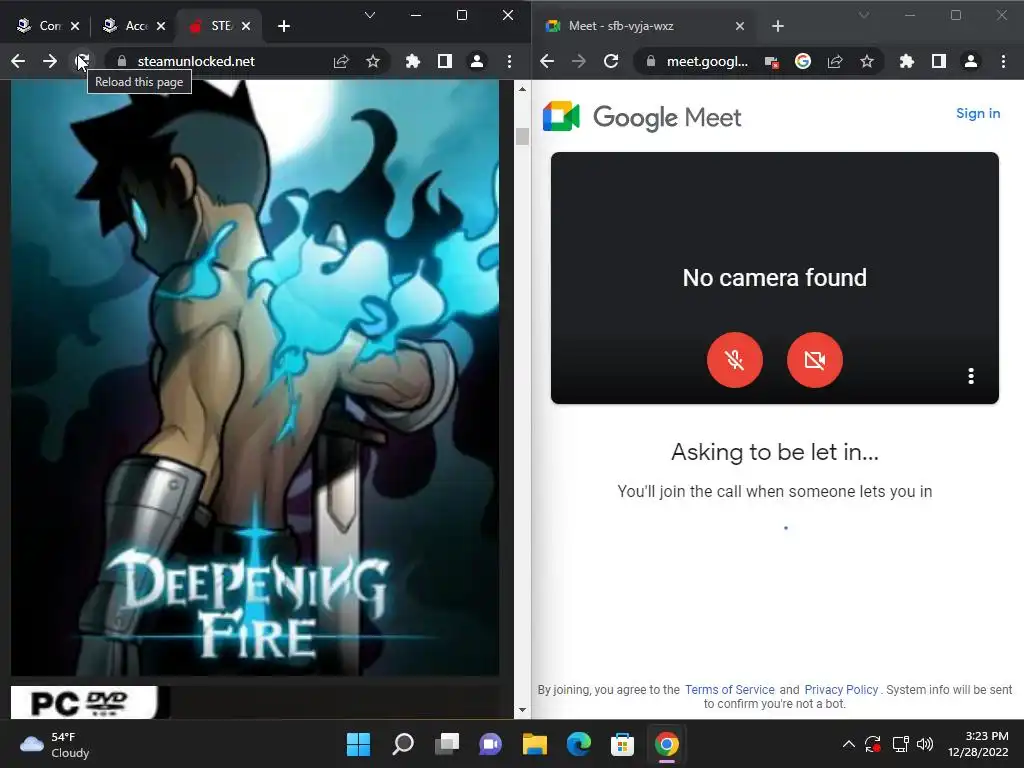The height and width of the screenshot is (768, 1024).
Task: Toggle the camera off button
Action: tap(815, 360)
